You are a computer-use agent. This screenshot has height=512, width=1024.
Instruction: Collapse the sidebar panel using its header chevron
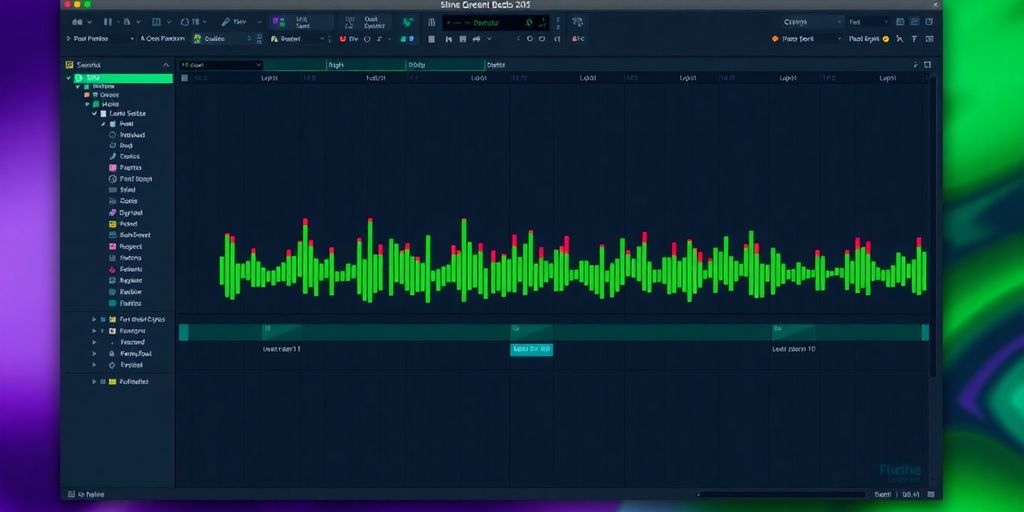point(166,65)
